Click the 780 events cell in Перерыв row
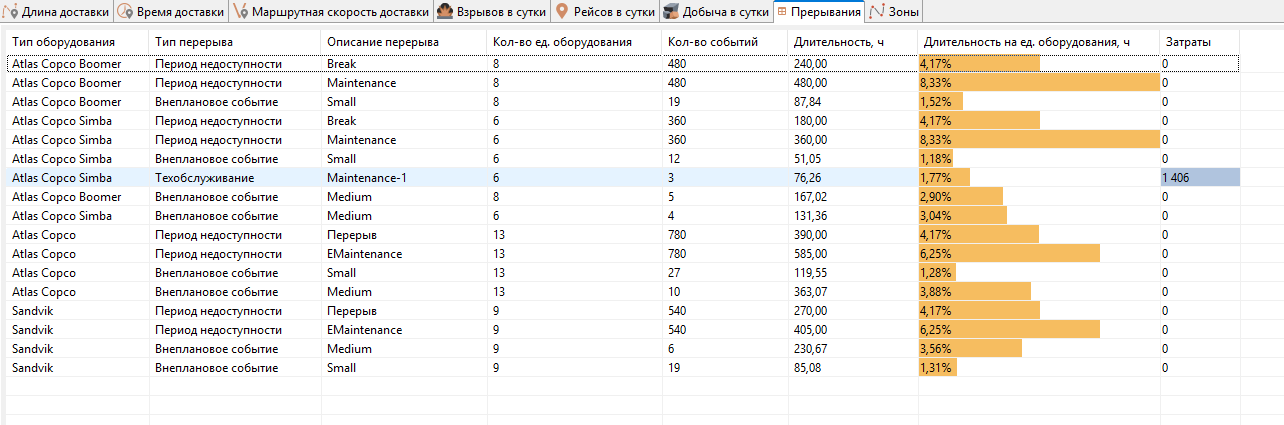This screenshot has height=425, width=1284. pyautogui.click(x=725, y=235)
